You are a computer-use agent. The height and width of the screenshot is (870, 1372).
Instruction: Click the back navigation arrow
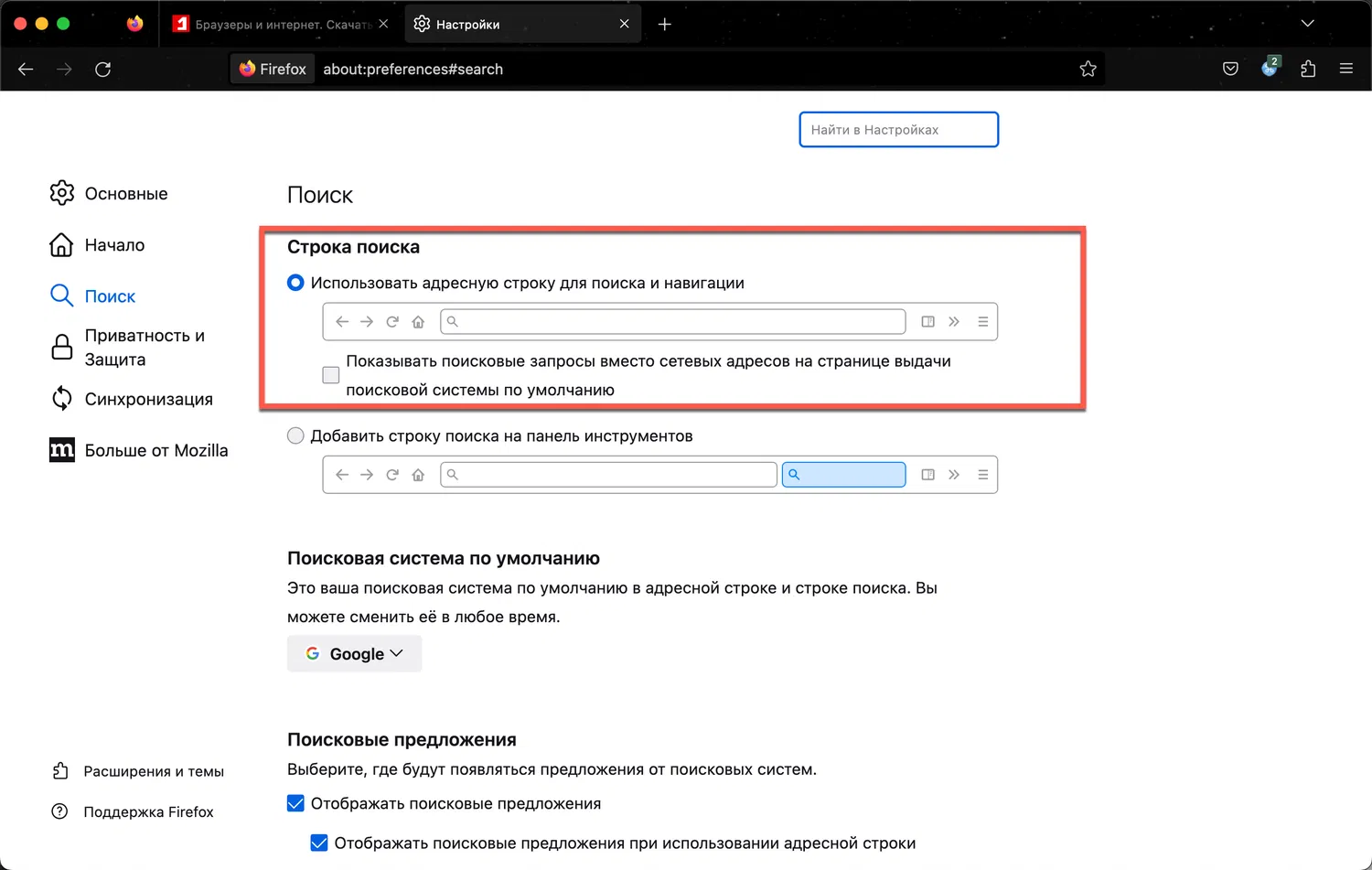click(x=26, y=70)
